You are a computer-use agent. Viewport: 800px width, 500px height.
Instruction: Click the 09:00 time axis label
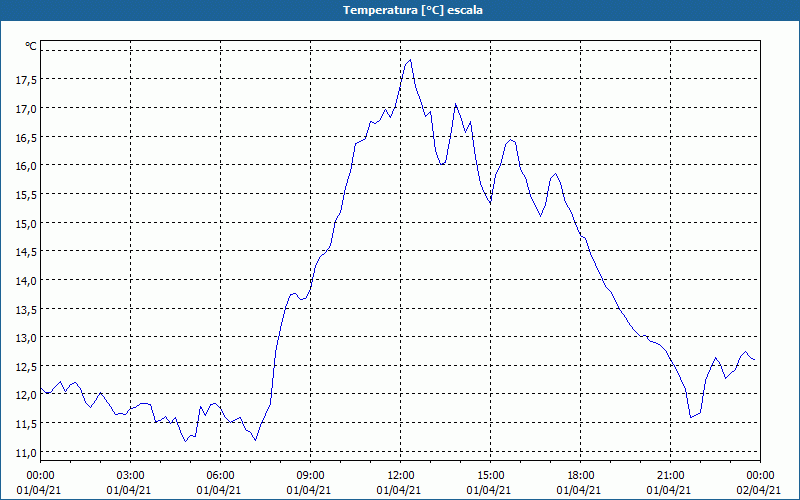pyautogui.click(x=311, y=476)
